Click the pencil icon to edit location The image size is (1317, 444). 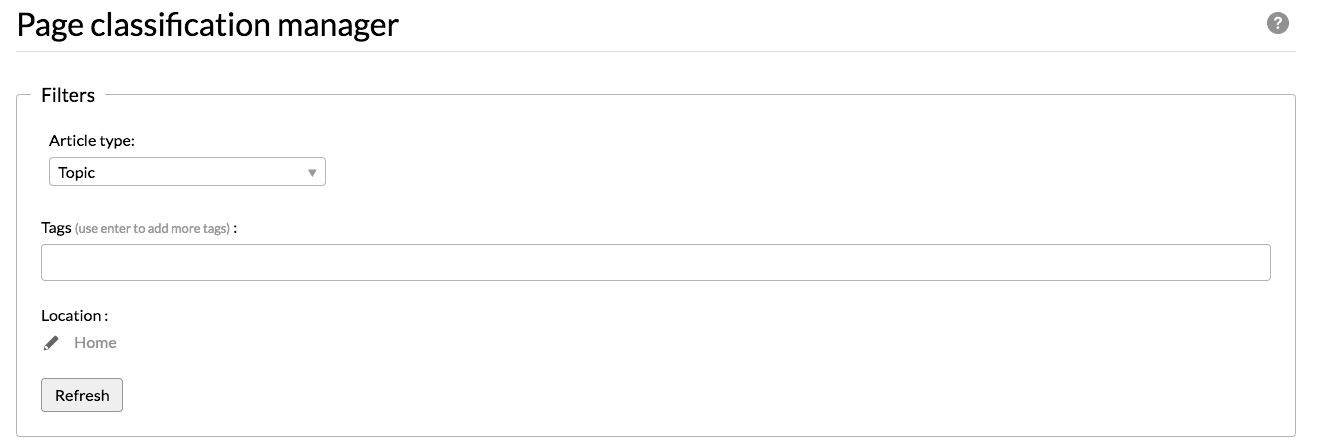(x=52, y=343)
